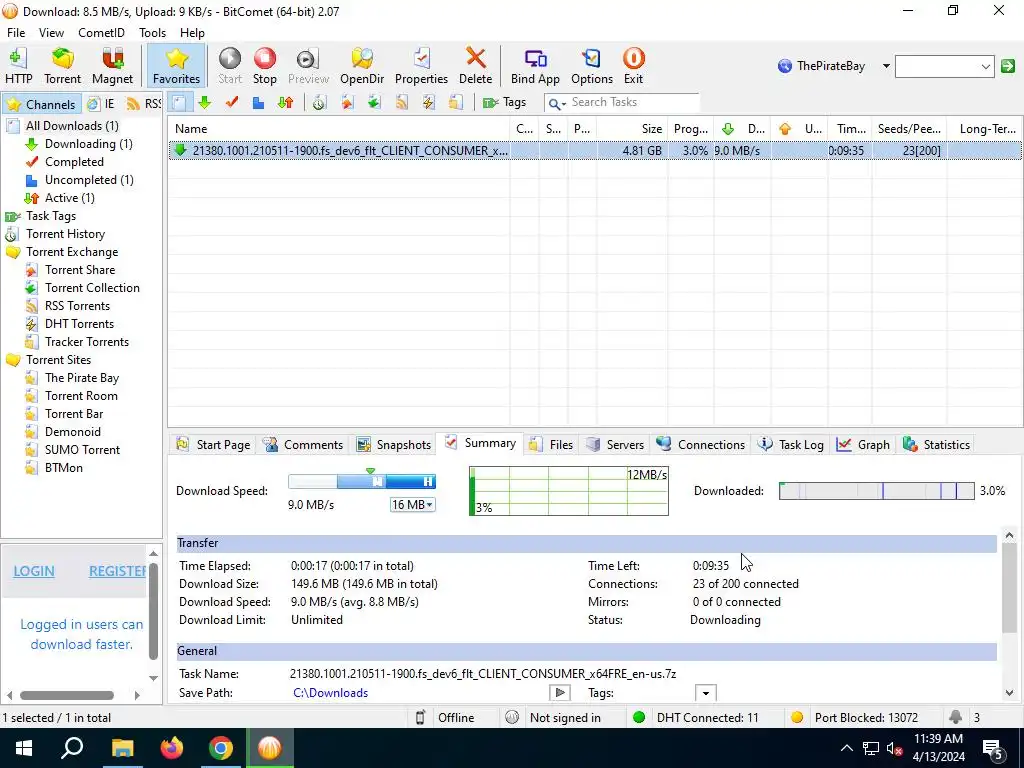Open the Task Log tab

tap(792, 445)
